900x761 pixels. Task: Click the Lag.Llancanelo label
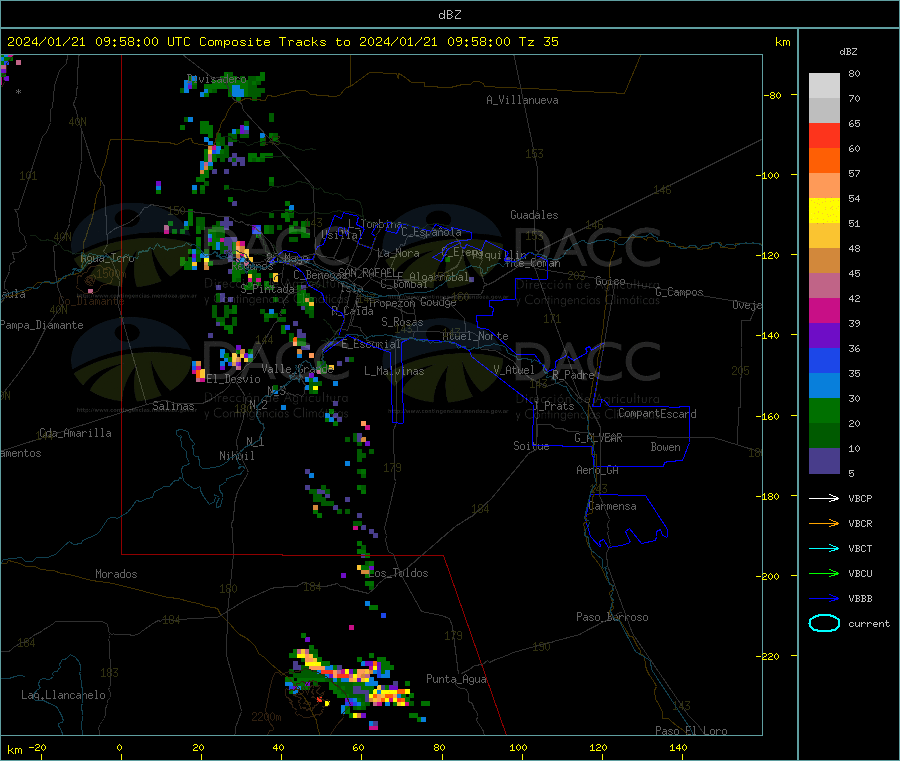(63, 695)
